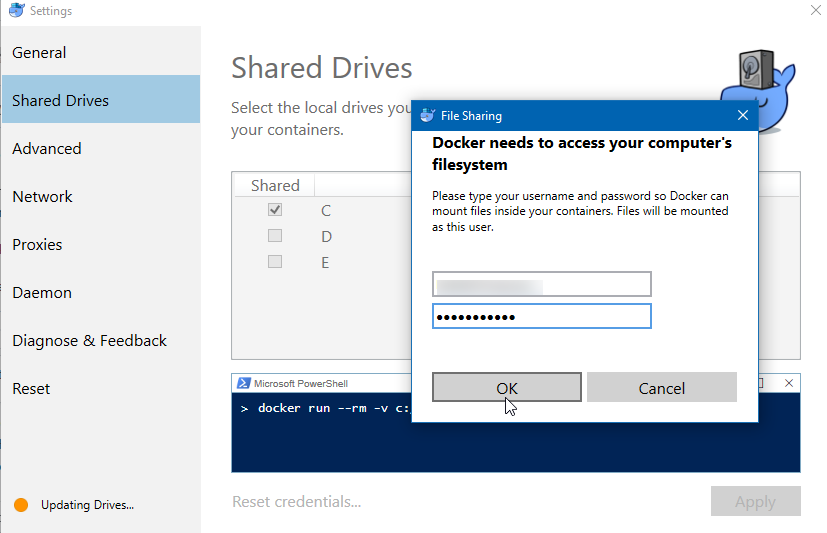Focus the username input field
827x533 pixels.
(x=542, y=284)
